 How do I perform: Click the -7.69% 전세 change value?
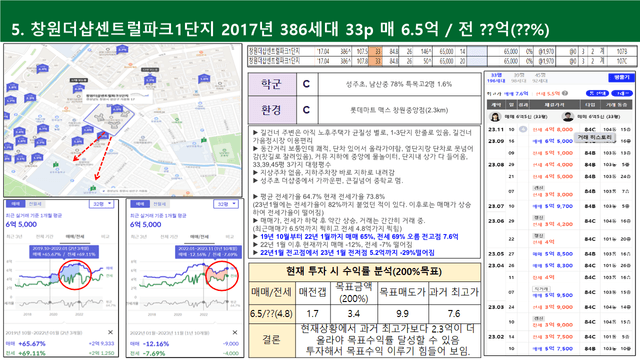point(154,353)
